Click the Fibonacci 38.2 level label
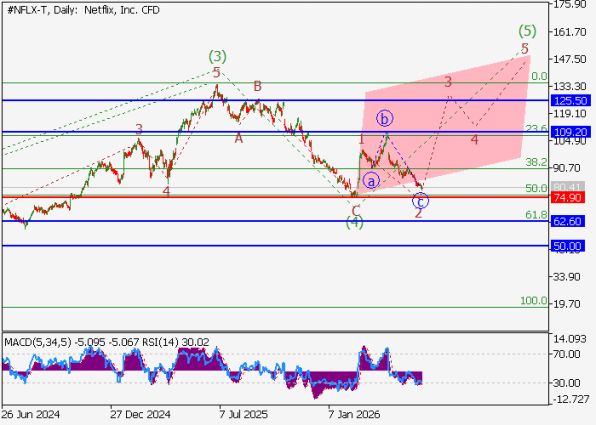The height and width of the screenshot is (425, 596). (536, 162)
